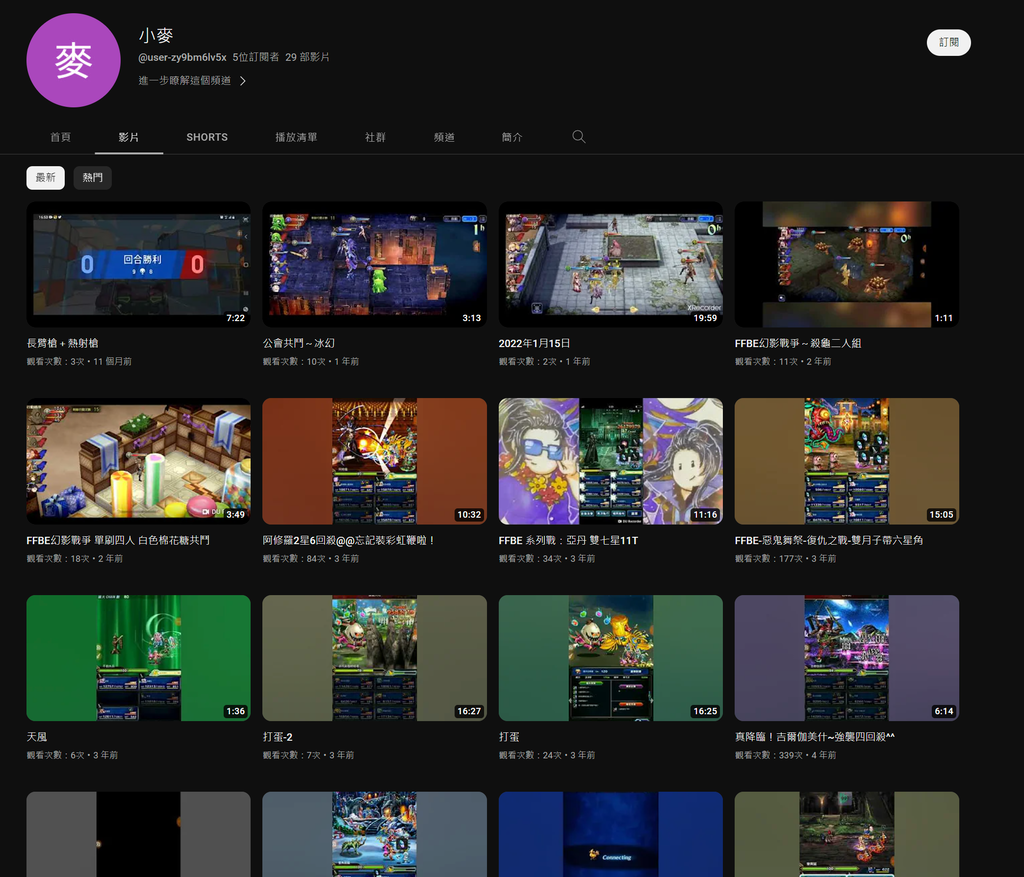This screenshot has height=877, width=1024.
Task: Open the 社群 tab
Action: (x=375, y=137)
